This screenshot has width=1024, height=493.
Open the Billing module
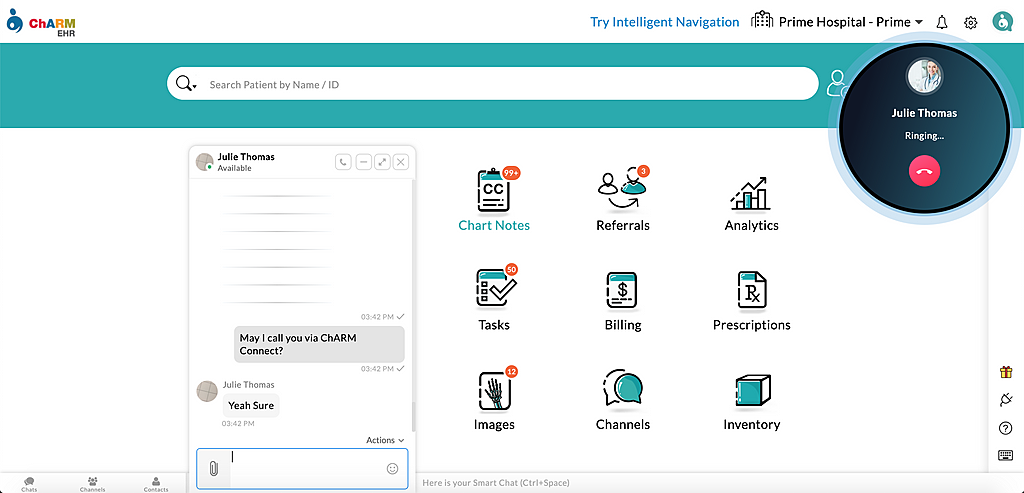622,290
